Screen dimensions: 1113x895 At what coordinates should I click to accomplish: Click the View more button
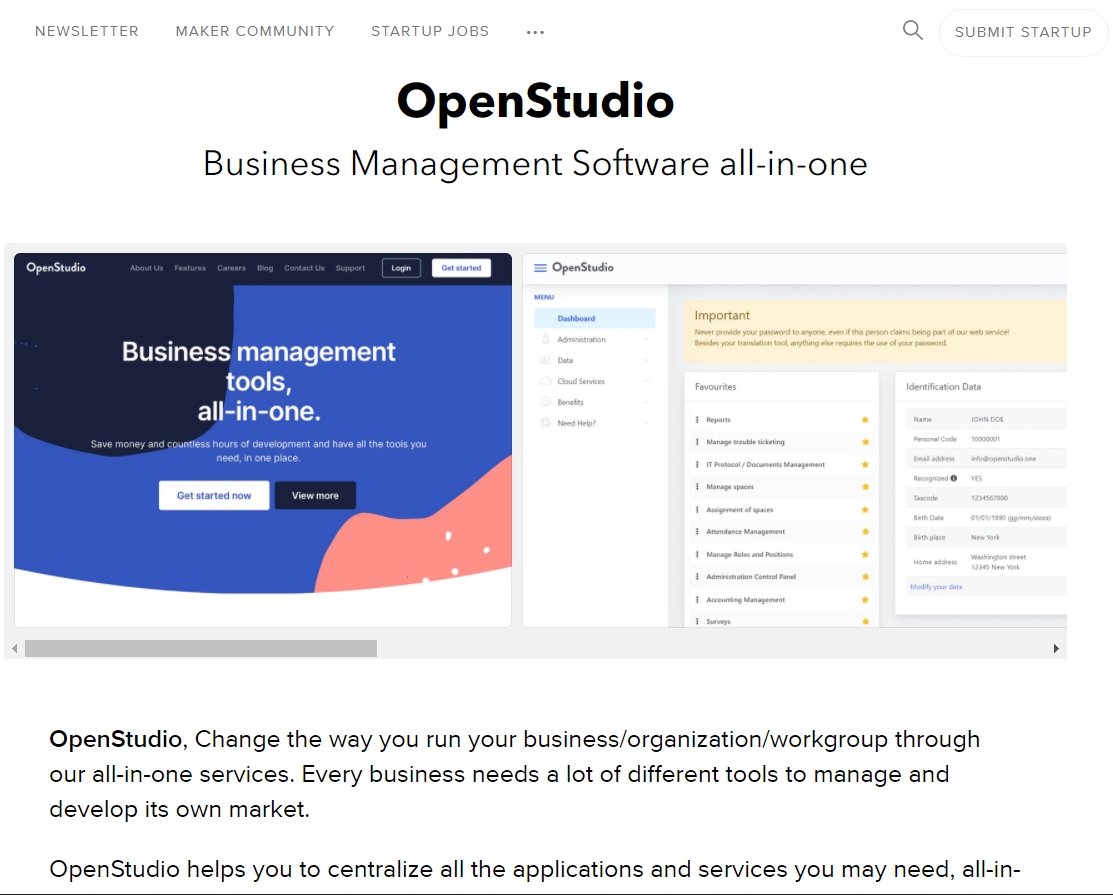pos(315,495)
